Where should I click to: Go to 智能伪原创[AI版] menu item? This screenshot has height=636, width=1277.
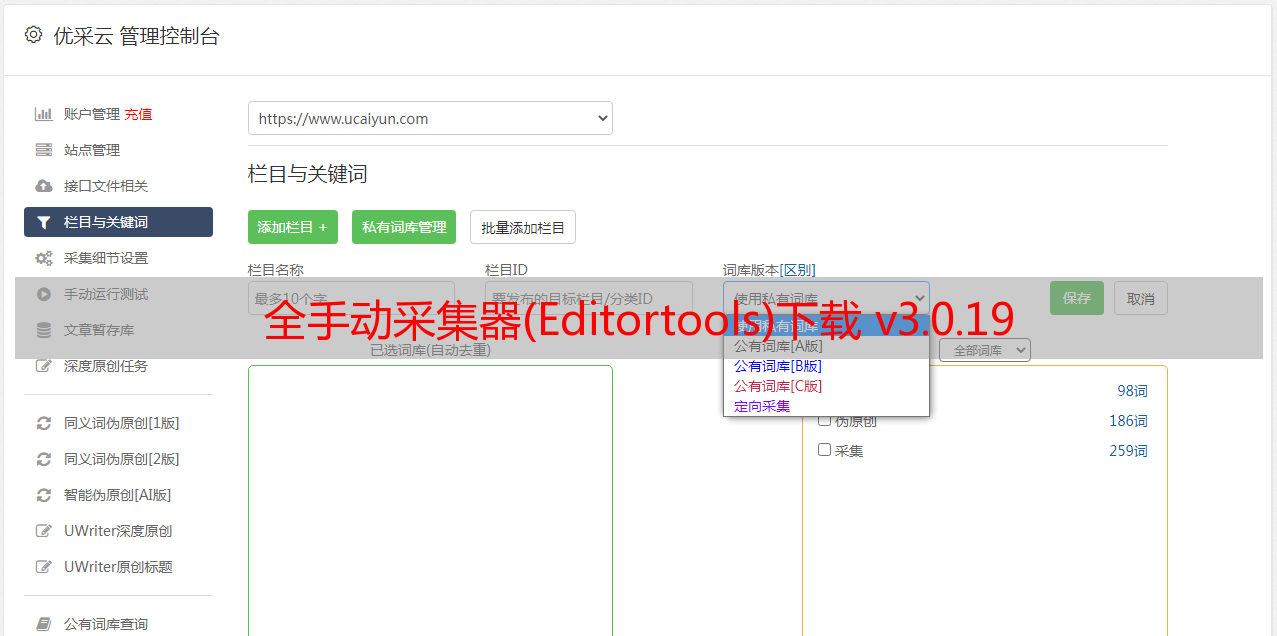coord(118,495)
